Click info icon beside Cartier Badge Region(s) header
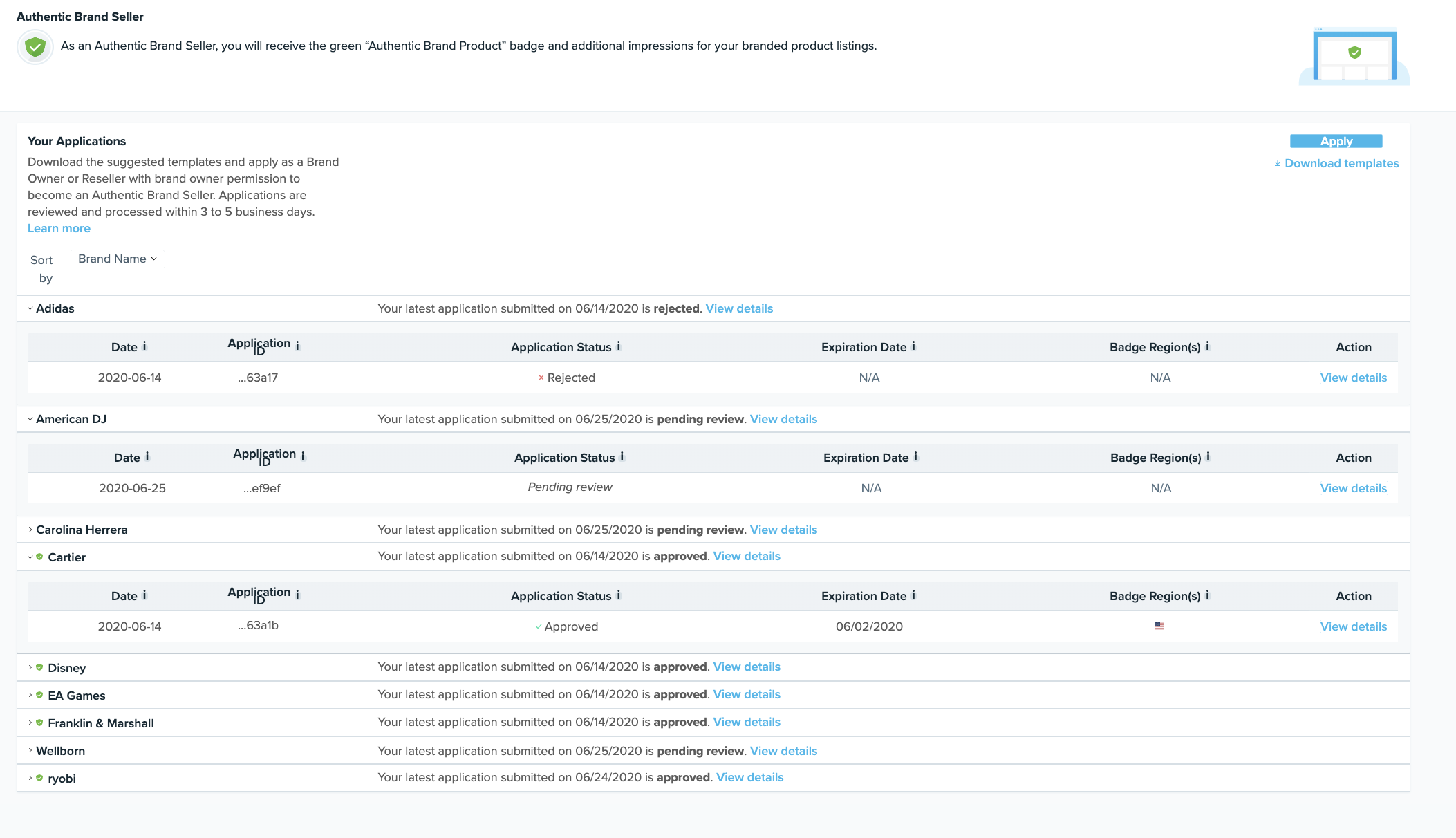Screen dimensions: 1456x838 (x=1208, y=595)
